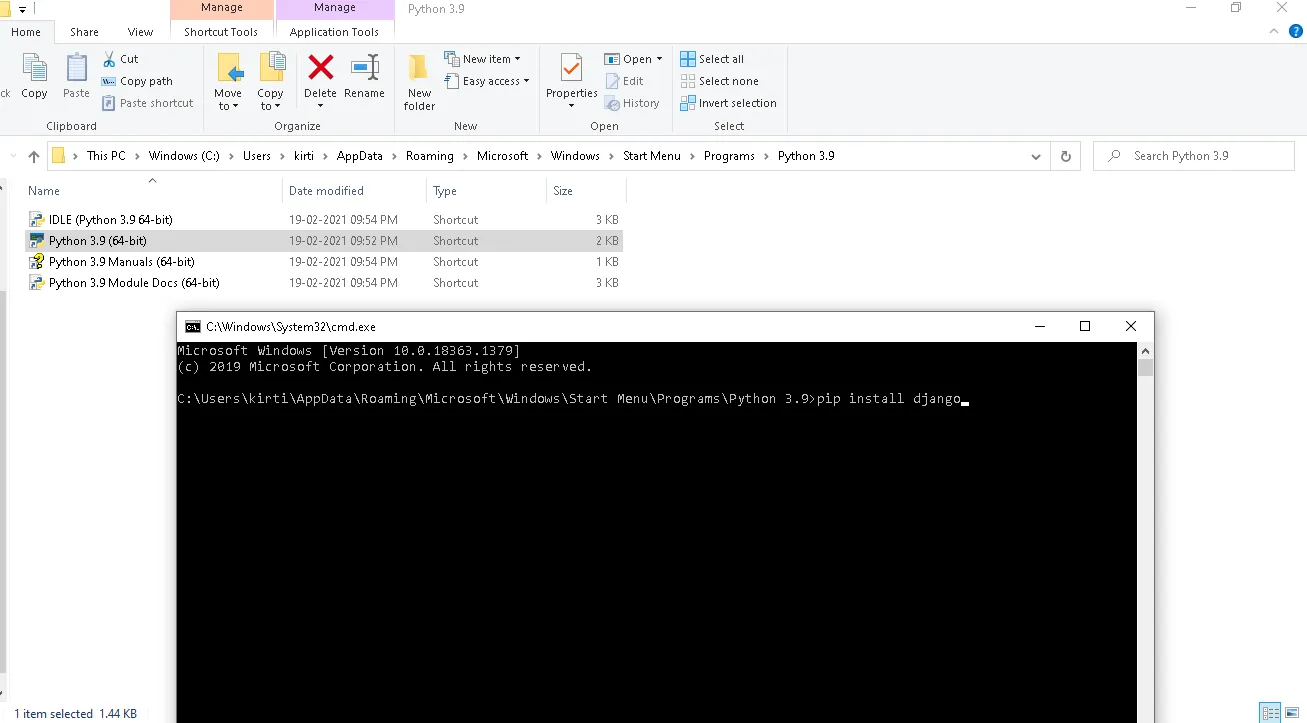This screenshot has height=723, width=1307.
Task: Jump to the kirti folder in breadcrumb
Action: tap(303, 156)
